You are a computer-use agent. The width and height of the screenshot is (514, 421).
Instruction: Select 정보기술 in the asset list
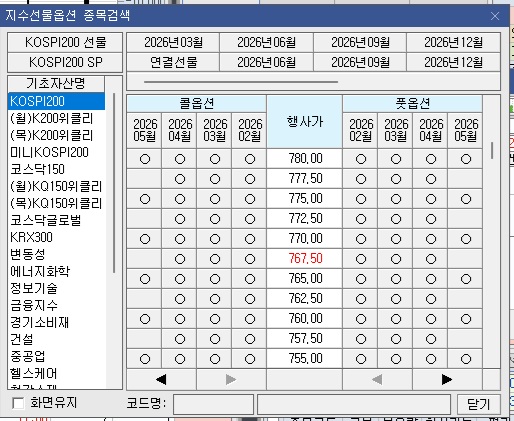[x=56, y=288]
